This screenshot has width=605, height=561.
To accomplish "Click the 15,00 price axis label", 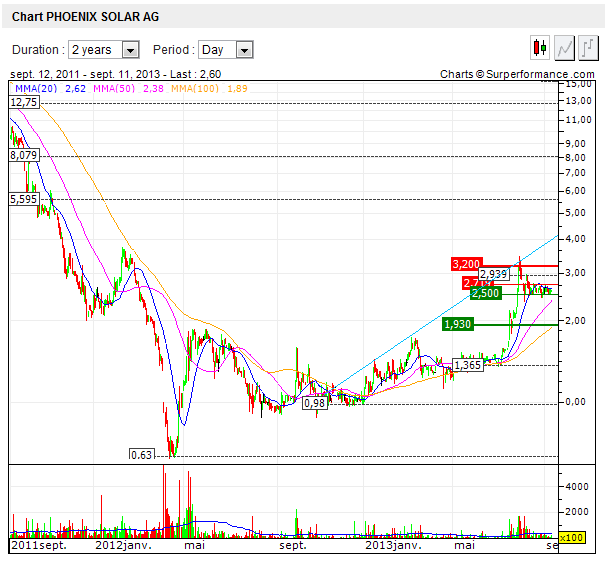I will click(578, 84).
